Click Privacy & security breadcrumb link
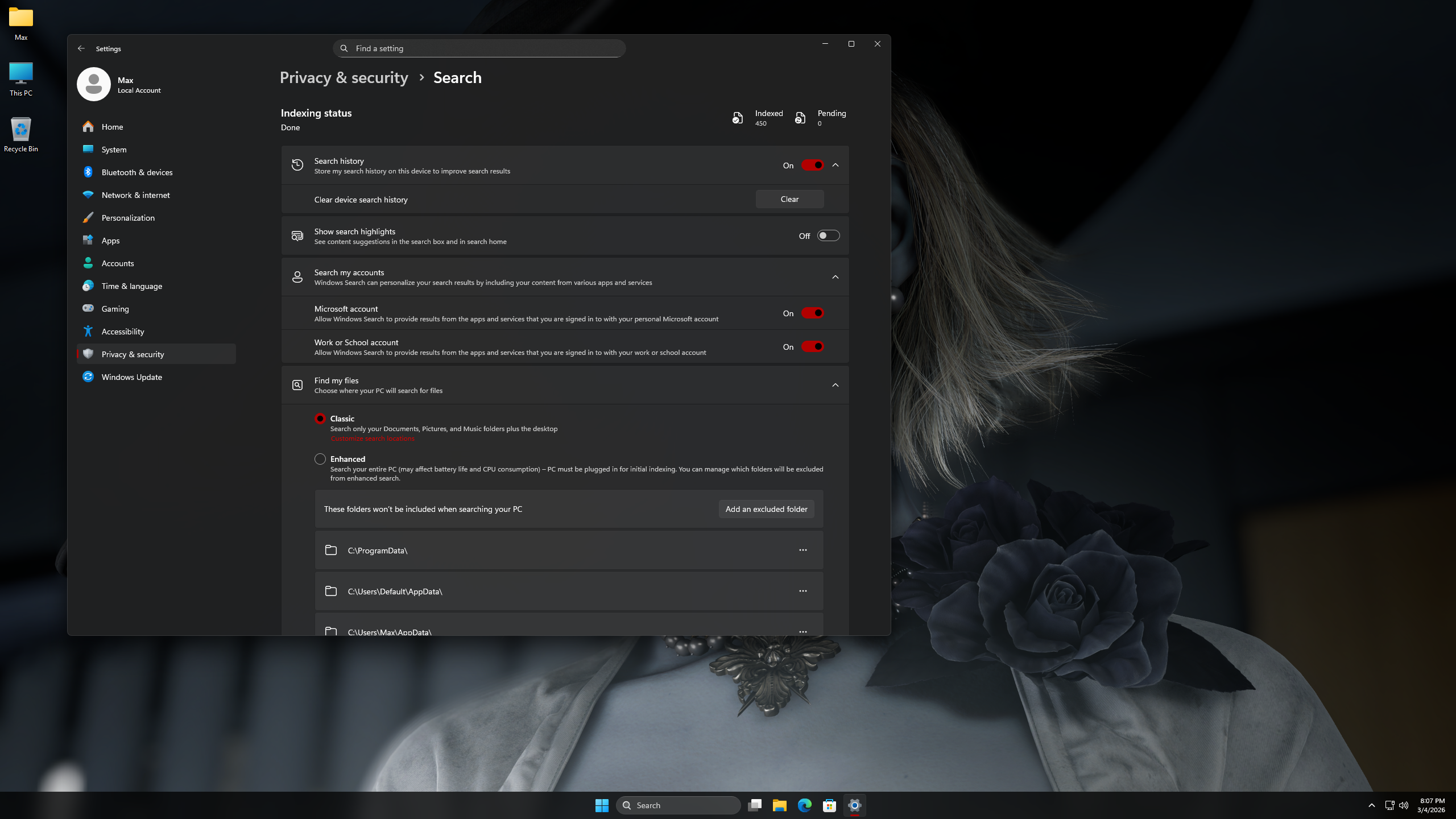The width and height of the screenshot is (1456, 819). click(344, 78)
